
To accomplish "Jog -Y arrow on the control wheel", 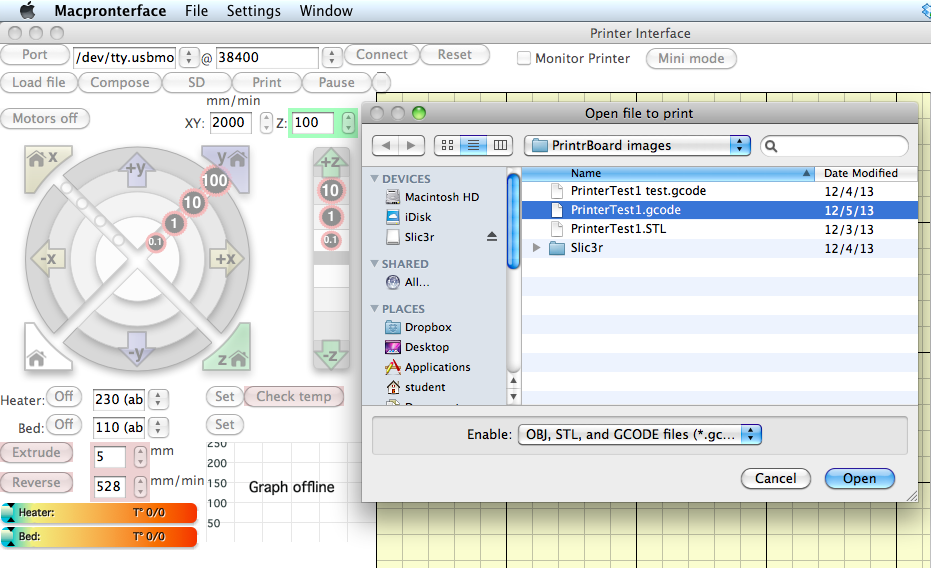I will click(137, 350).
